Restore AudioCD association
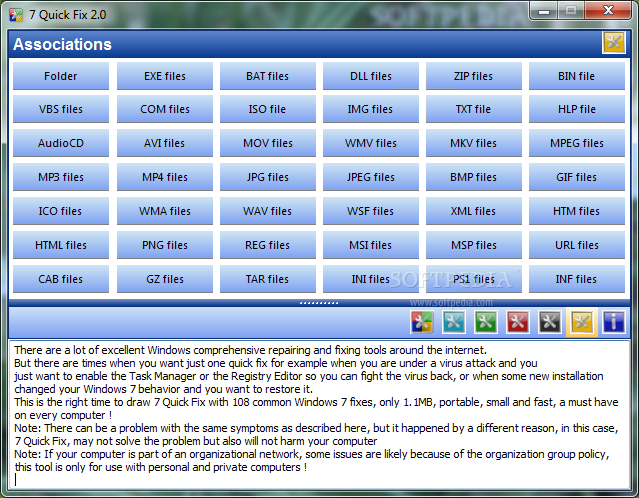 click(61, 143)
